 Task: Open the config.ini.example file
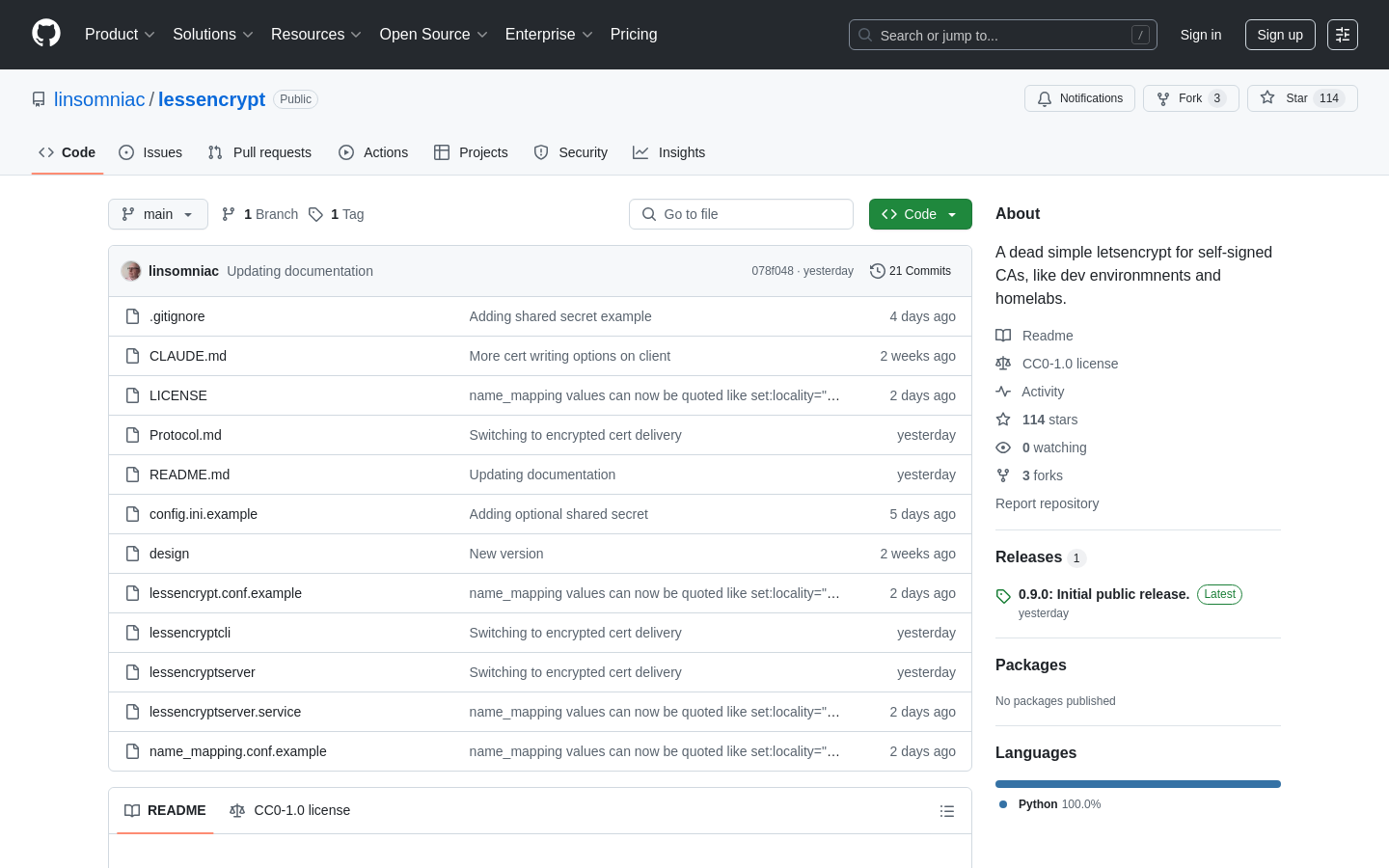(204, 514)
